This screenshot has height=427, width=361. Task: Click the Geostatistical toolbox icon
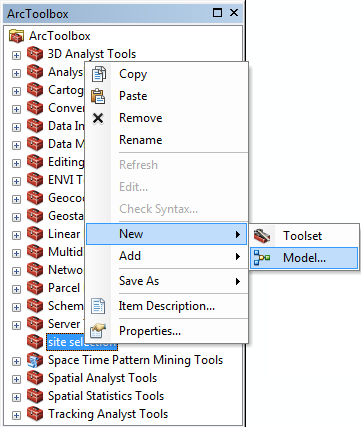(35, 216)
